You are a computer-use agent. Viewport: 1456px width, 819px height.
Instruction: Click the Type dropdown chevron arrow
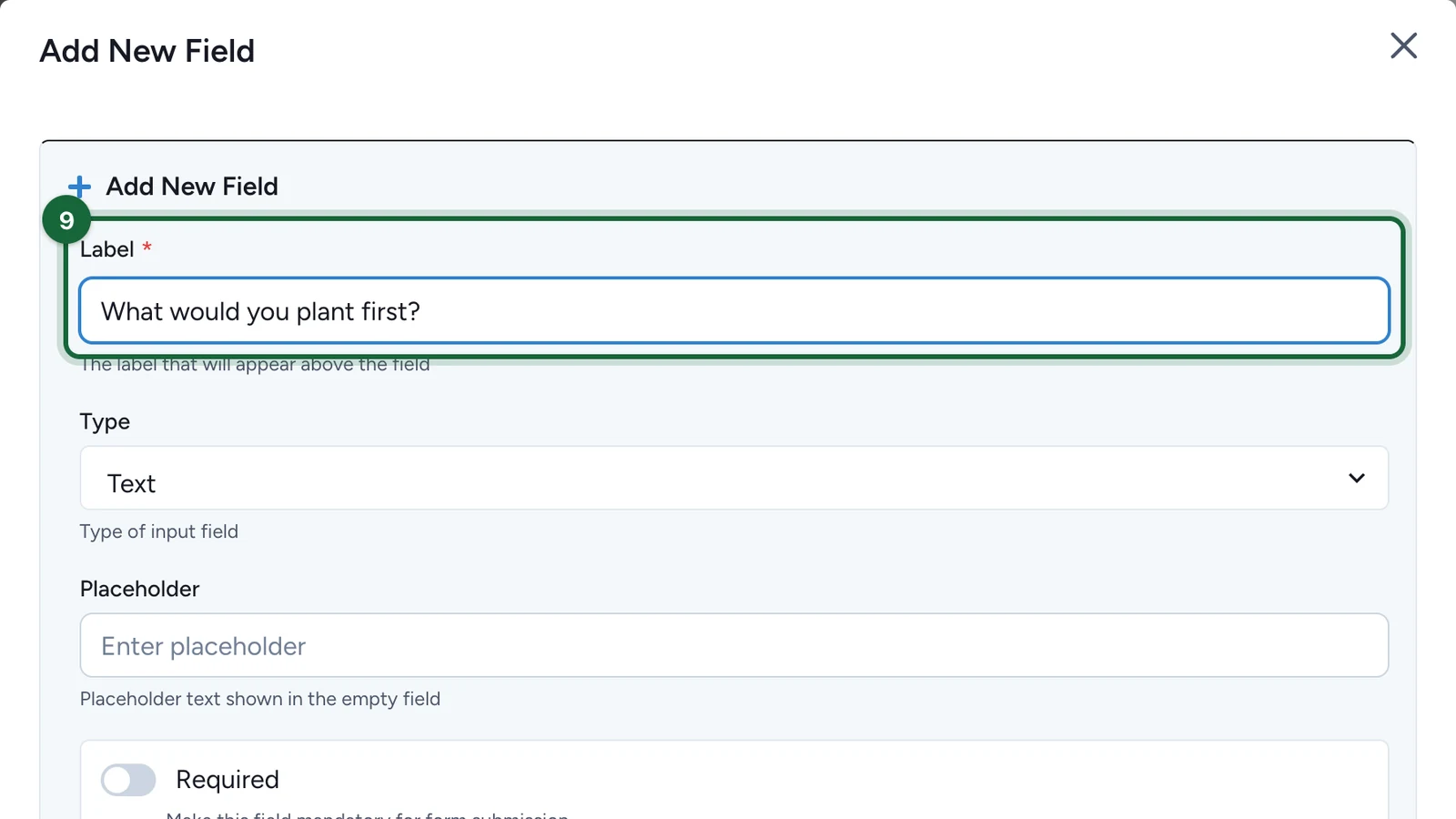(1356, 479)
